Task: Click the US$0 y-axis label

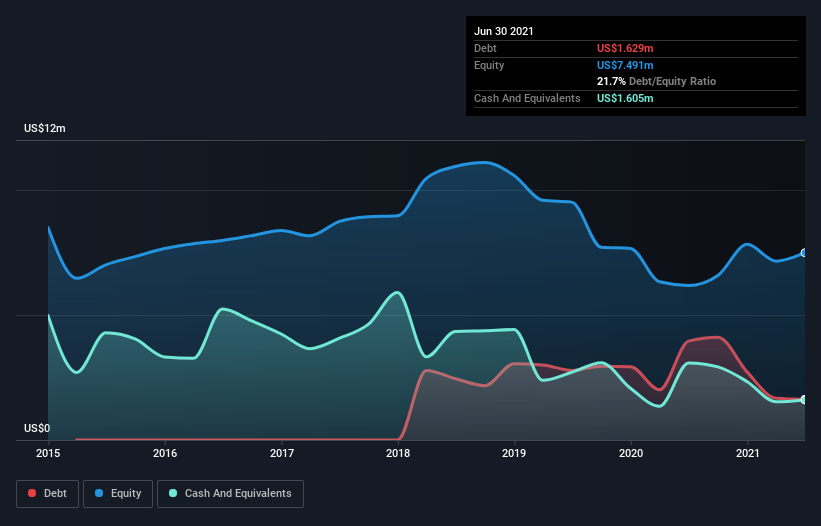Action: (x=37, y=428)
